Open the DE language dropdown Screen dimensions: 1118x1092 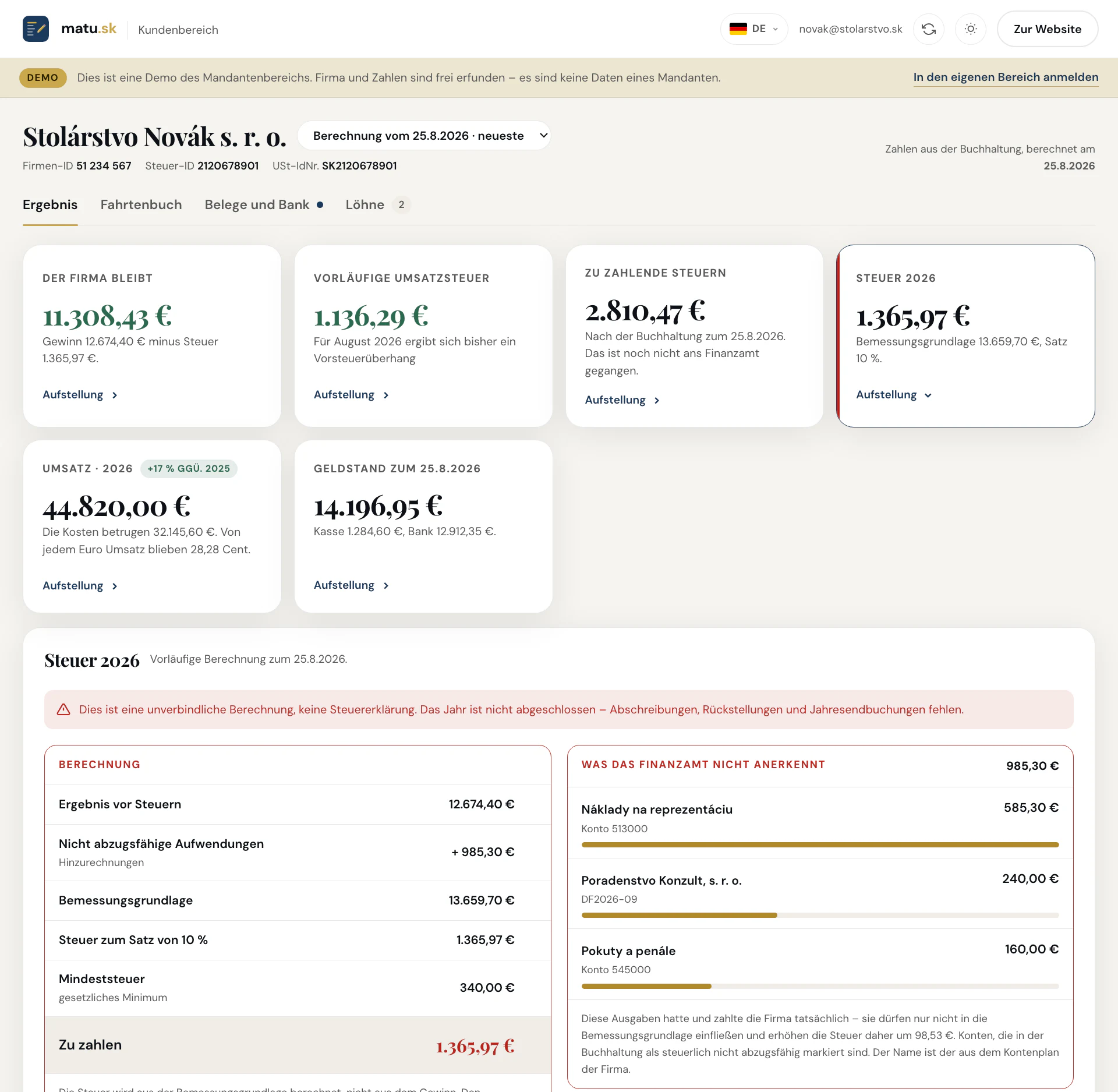click(x=753, y=29)
